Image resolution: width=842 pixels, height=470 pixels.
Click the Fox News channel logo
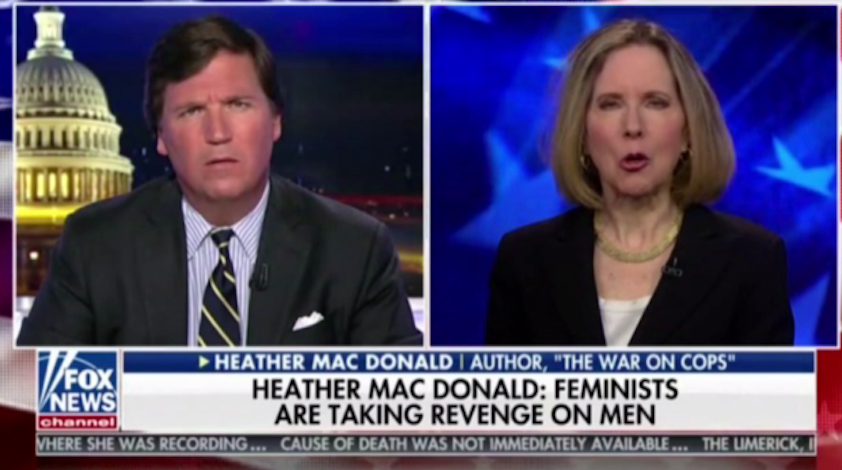78,388
